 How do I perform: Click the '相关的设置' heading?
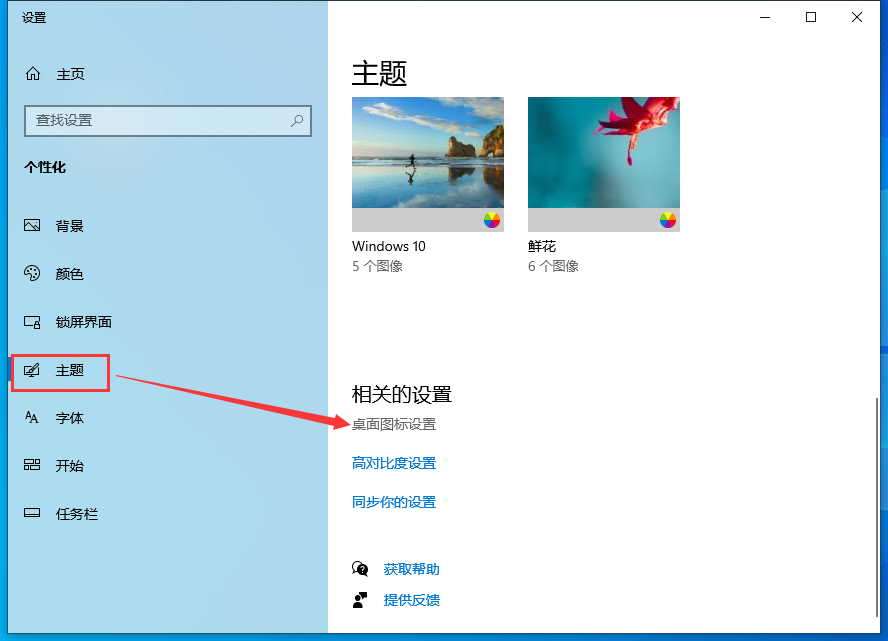pos(402,394)
